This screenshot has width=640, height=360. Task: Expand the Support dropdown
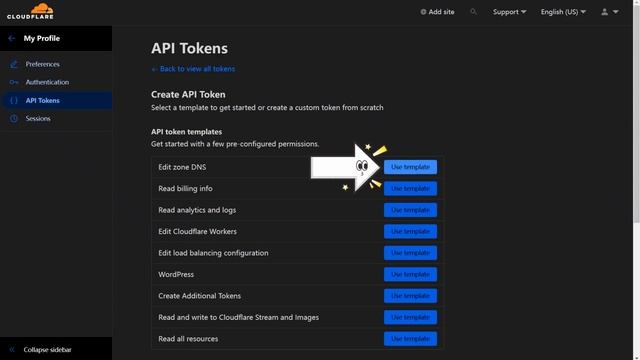(x=509, y=12)
